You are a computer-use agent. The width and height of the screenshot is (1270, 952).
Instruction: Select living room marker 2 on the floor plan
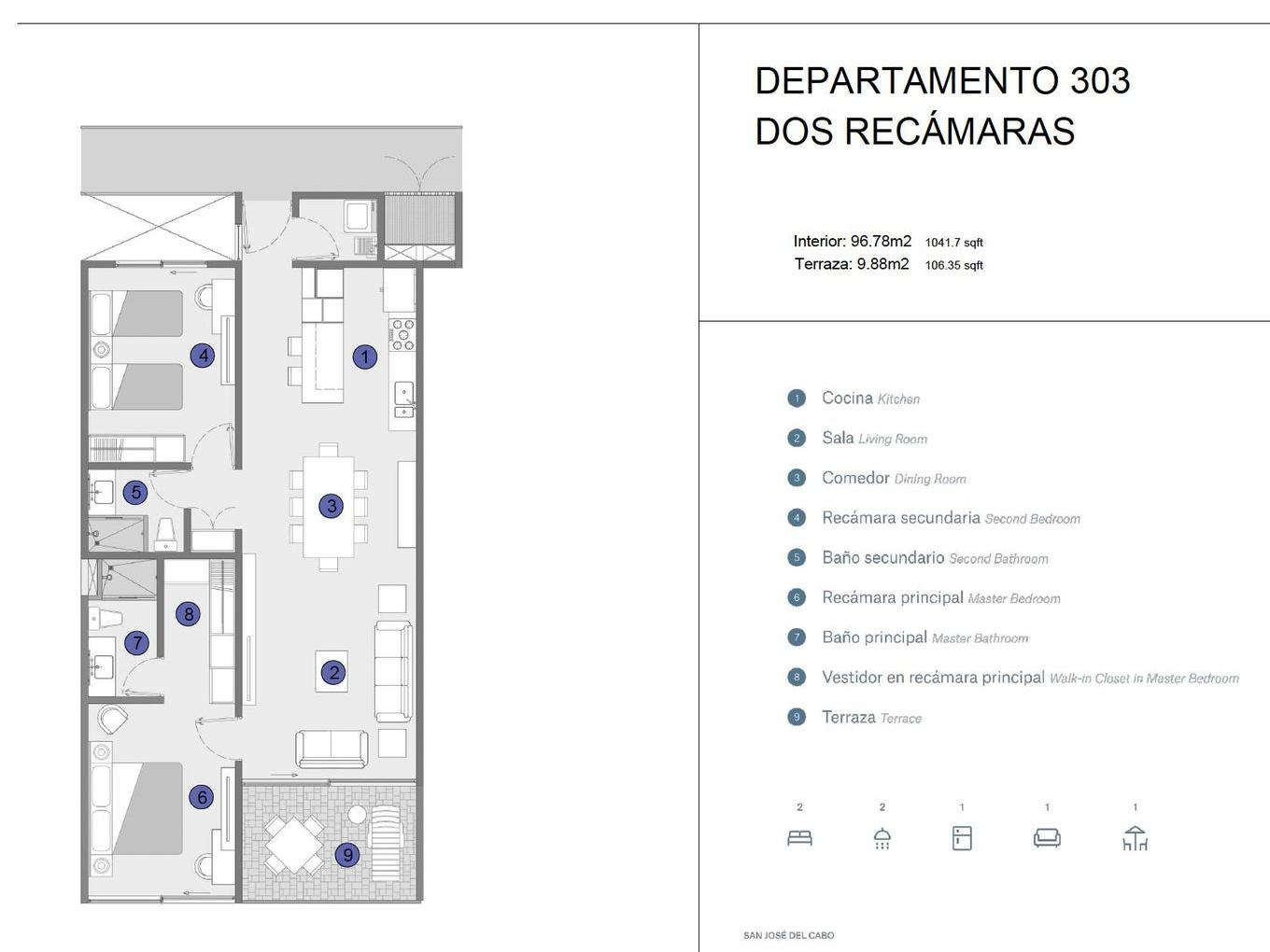click(x=333, y=672)
